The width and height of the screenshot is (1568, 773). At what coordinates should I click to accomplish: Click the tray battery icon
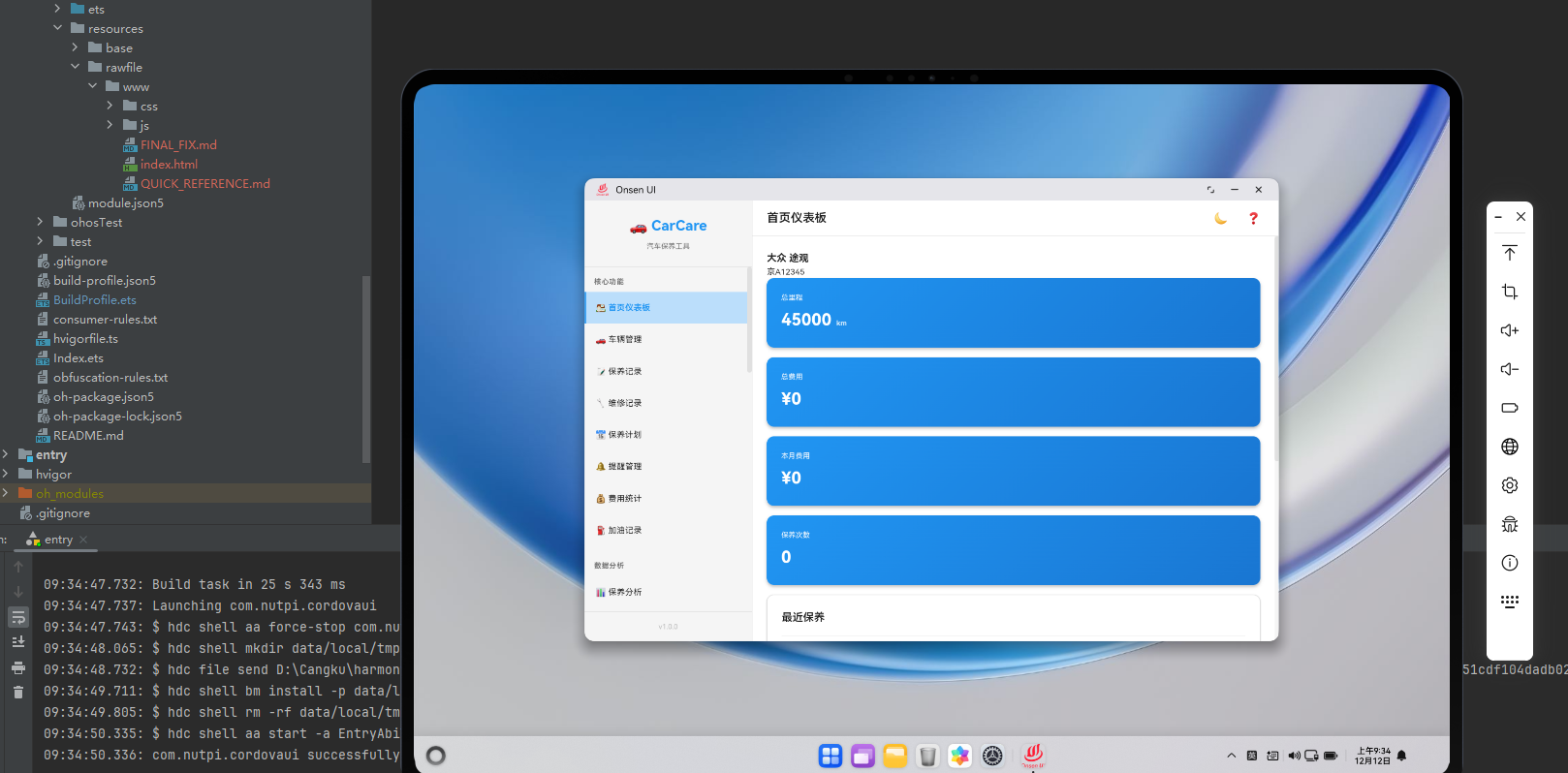(x=1331, y=756)
